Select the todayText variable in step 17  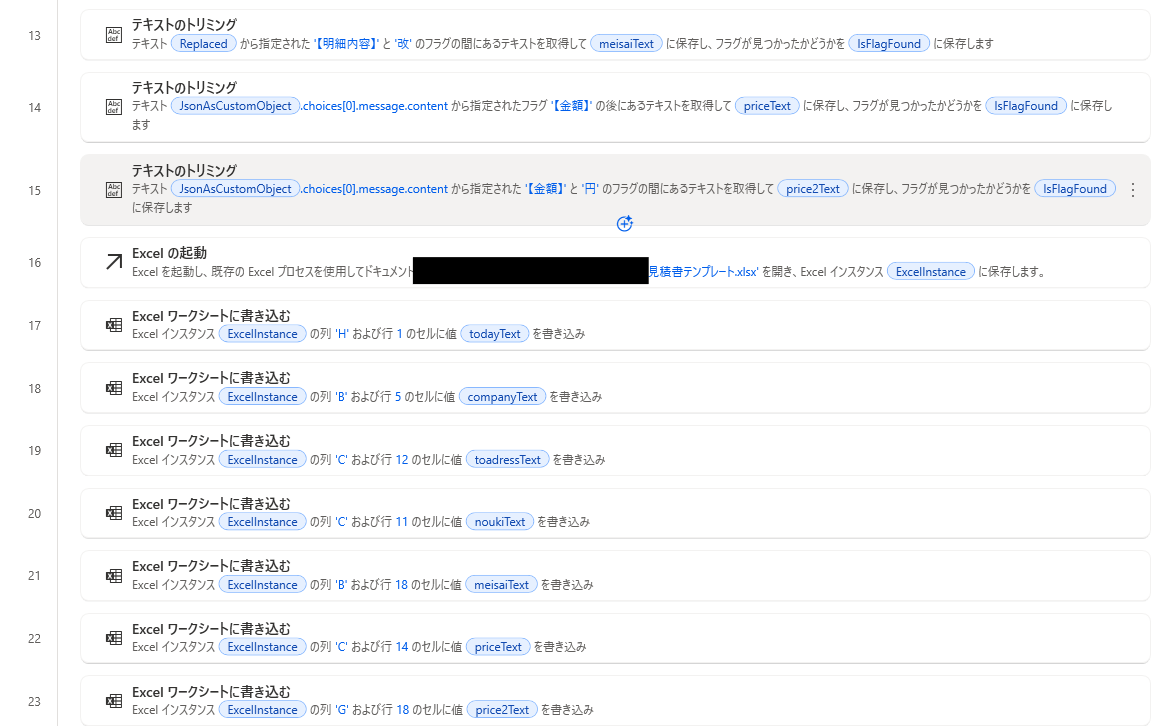click(494, 334)
